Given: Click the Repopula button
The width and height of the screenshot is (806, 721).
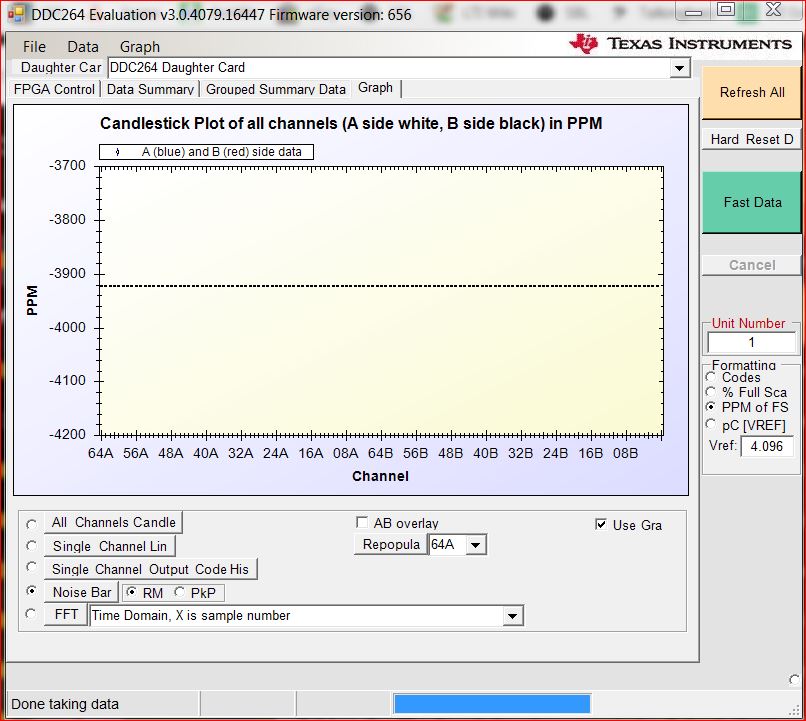Looking at the screenshot, I should (391, 545).
